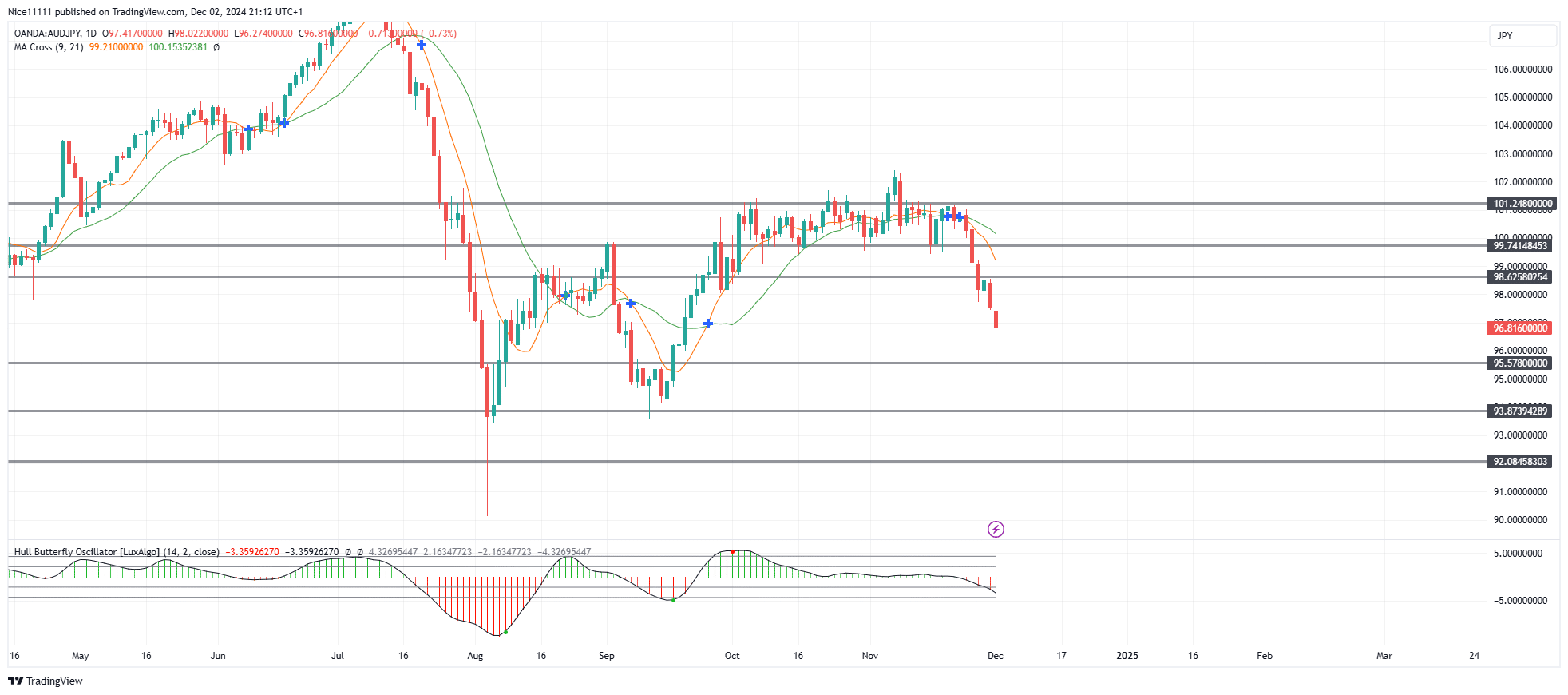The image size is (1568, 695).
Task: Click the red dot on the oscillator peak
Action: (x=732, y=551)
